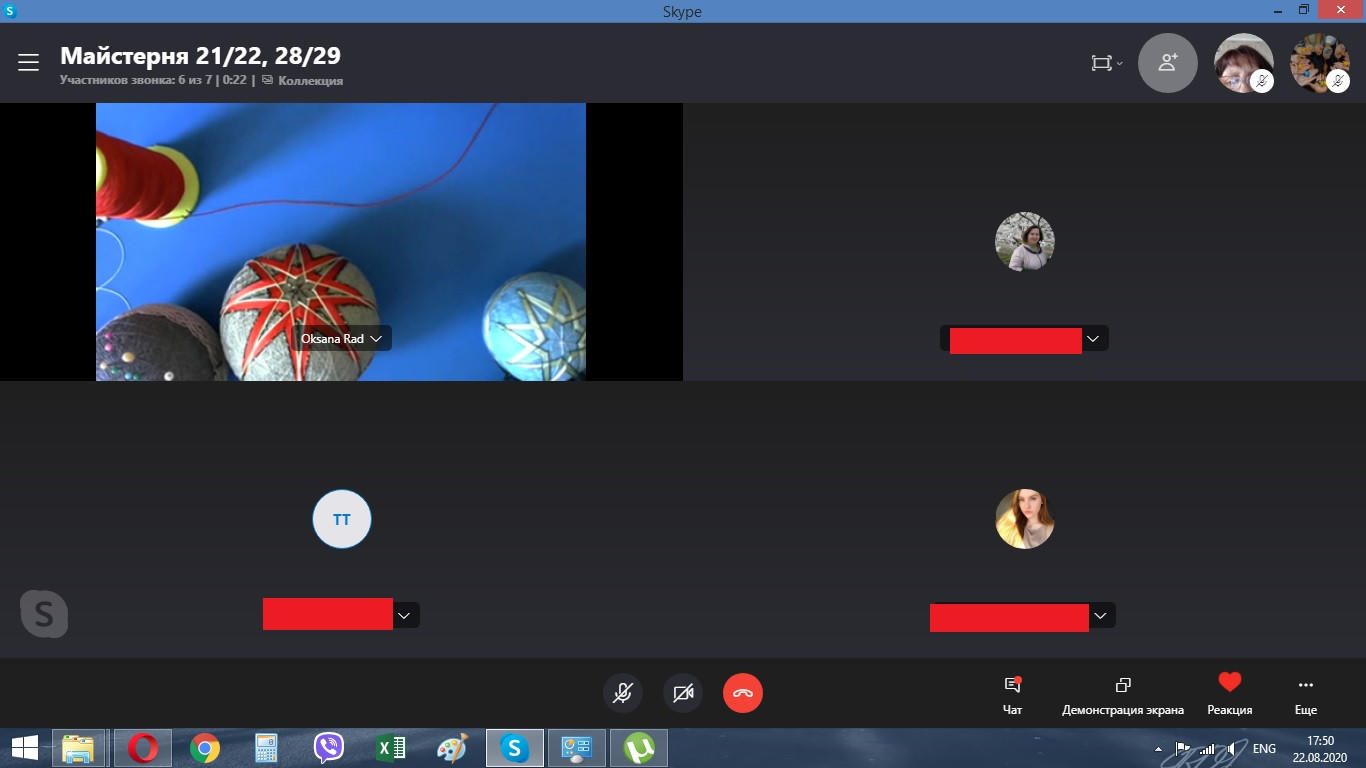1366x768 pixels.
Task: Open the view layout switcher icon
Action: point(1106,63)
